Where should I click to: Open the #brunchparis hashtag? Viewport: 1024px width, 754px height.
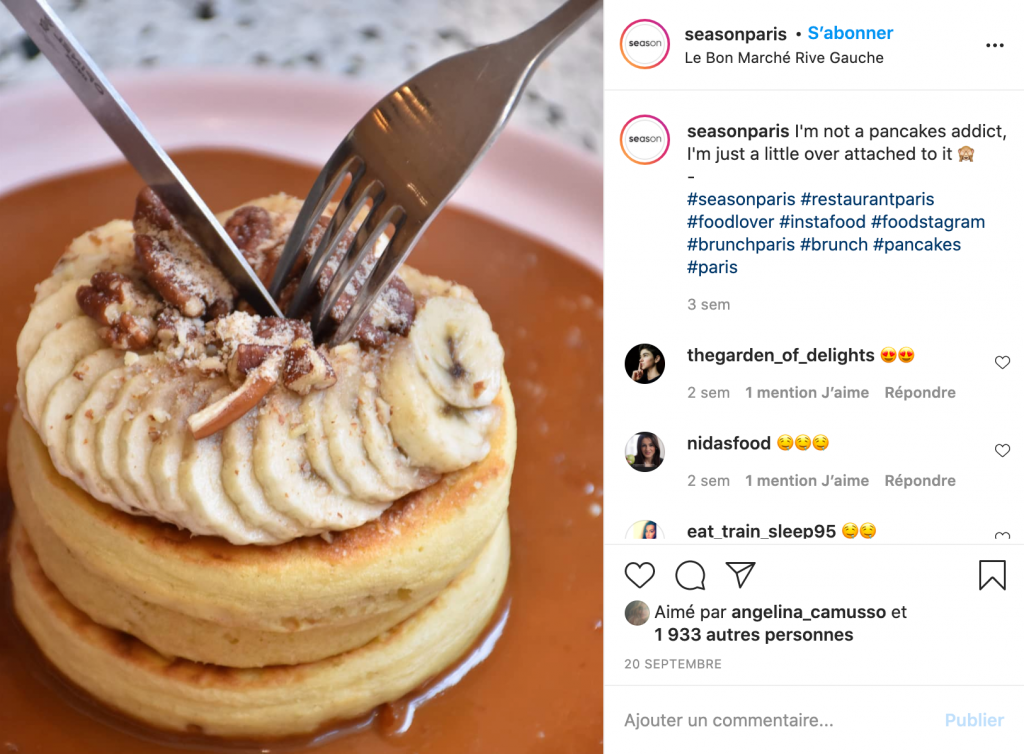[741, 244]
